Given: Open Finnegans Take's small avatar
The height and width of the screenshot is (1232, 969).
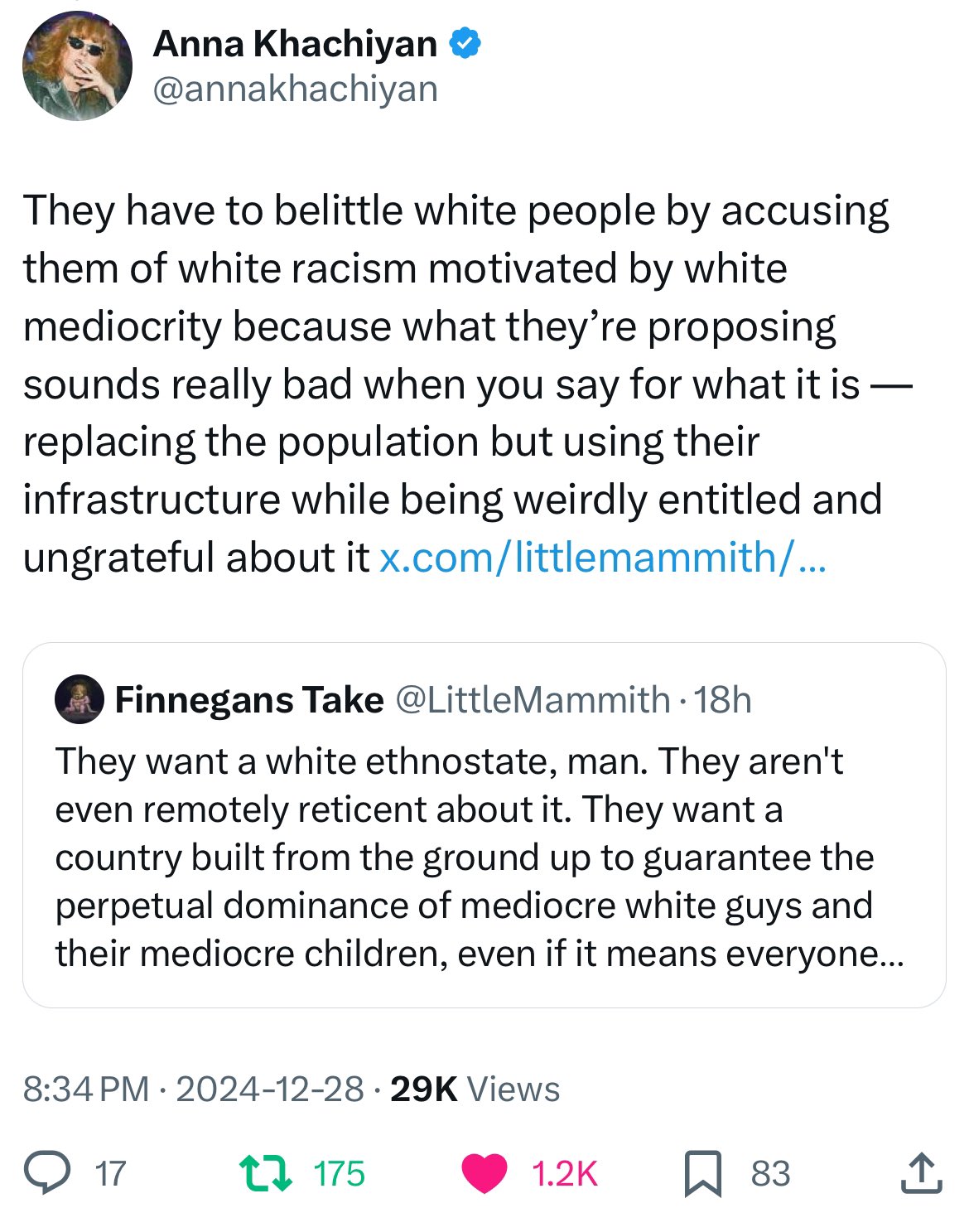Looking at the screenshot, I should [x=79, y=700].
